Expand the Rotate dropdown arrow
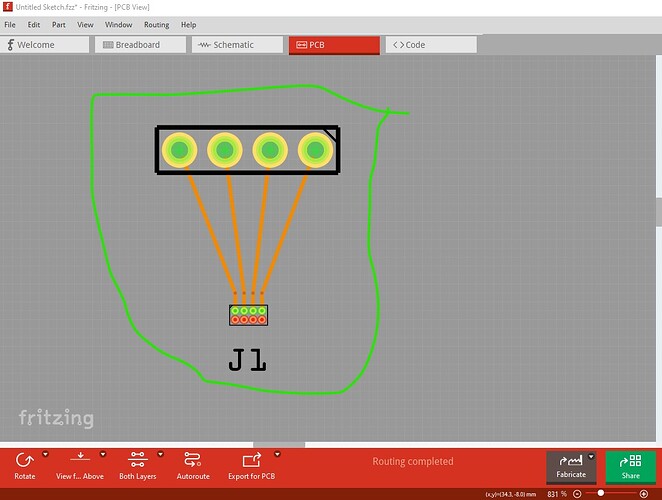662x500 pixels. click(45, 454)
